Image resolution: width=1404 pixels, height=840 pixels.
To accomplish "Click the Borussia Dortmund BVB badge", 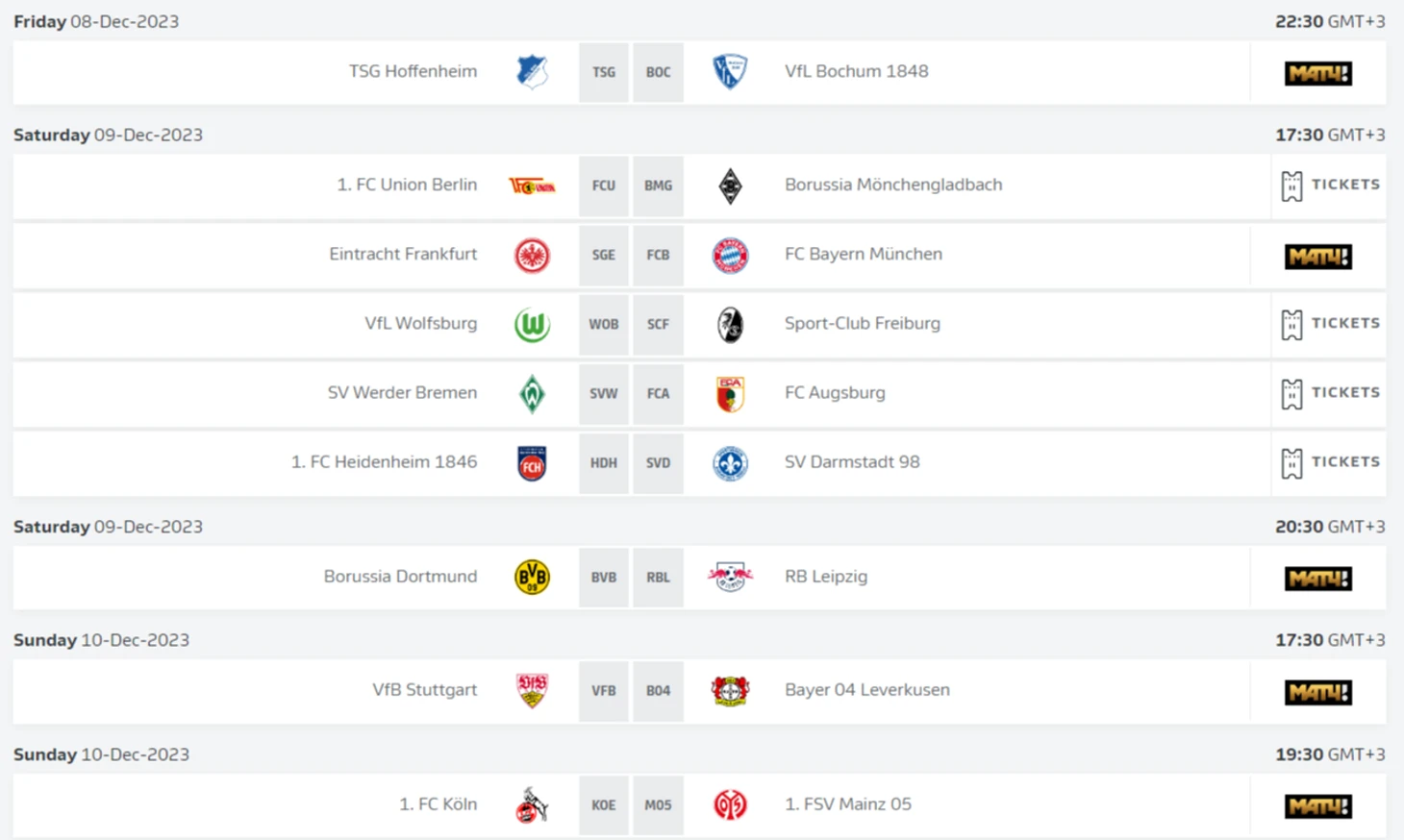I will (532, 577).
